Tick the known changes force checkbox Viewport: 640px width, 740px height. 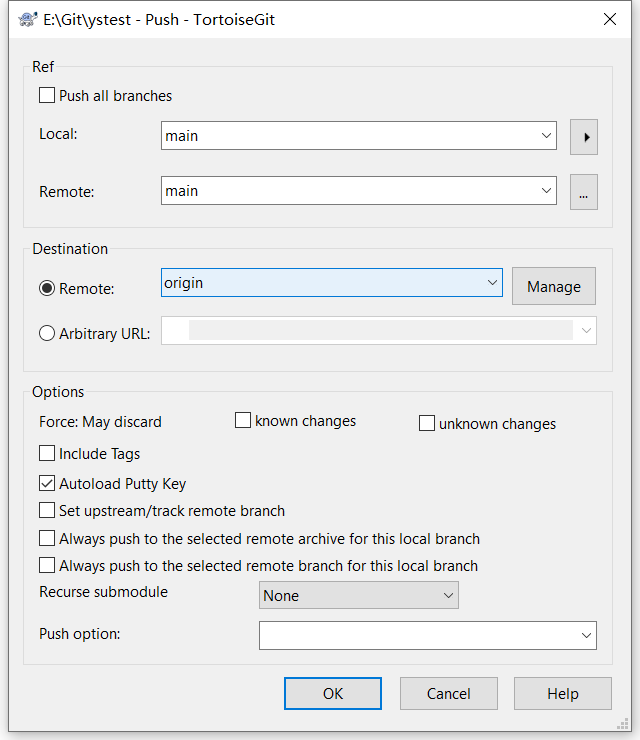pos(243,420)
